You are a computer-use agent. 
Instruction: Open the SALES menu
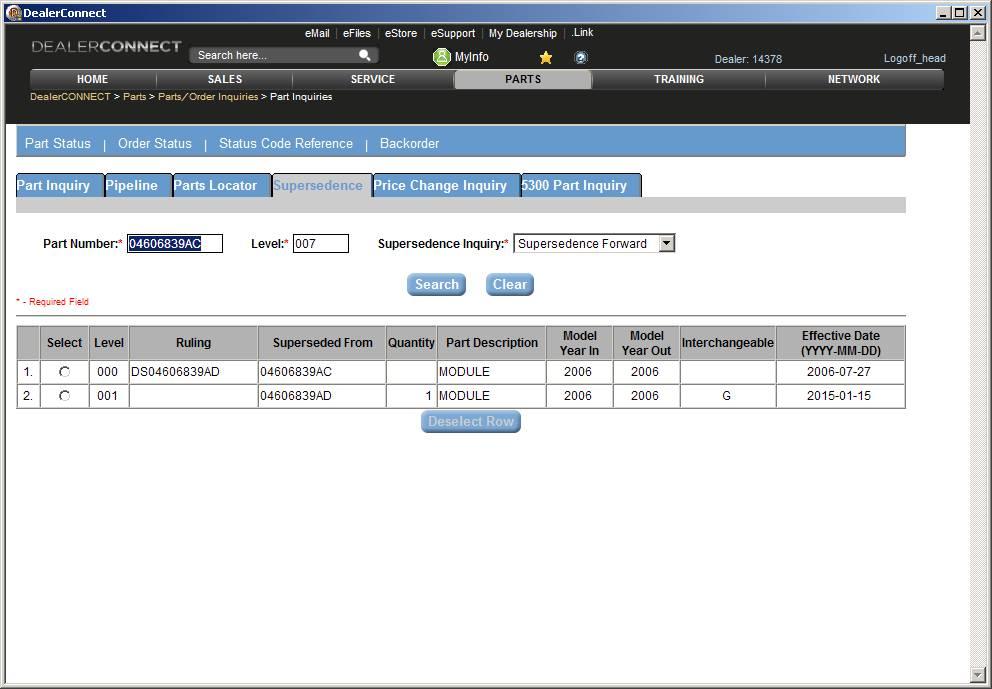click(x=225, y=79)
